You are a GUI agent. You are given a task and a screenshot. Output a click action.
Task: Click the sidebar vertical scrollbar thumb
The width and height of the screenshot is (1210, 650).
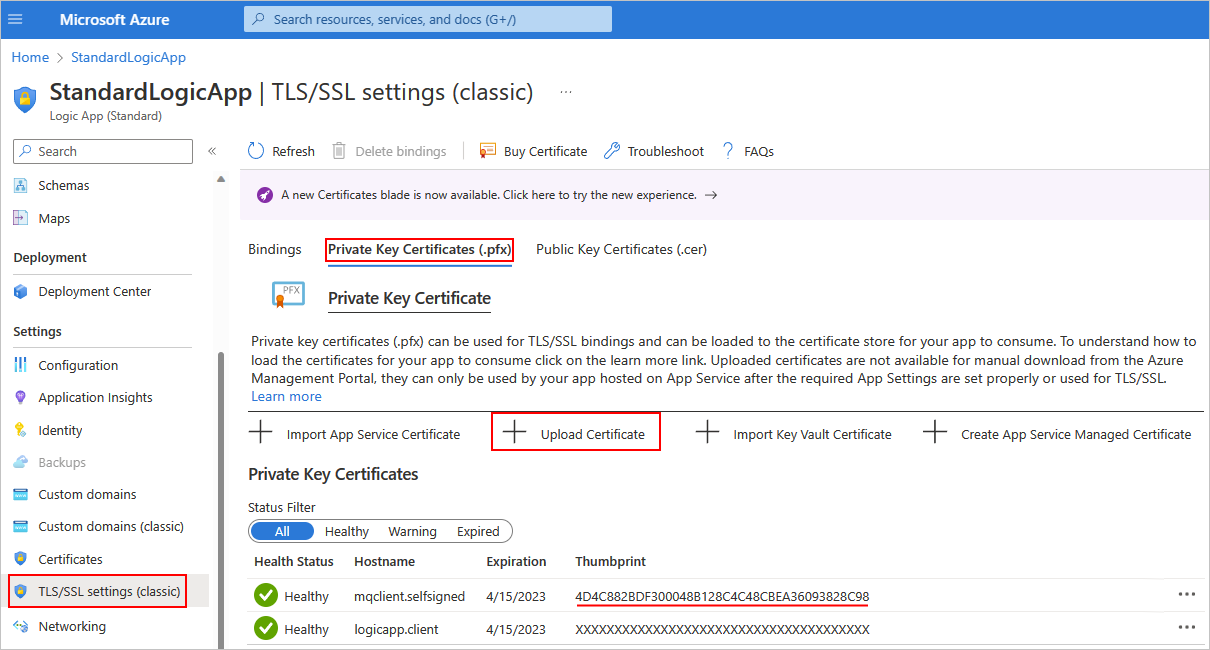[x=221, y=500]
